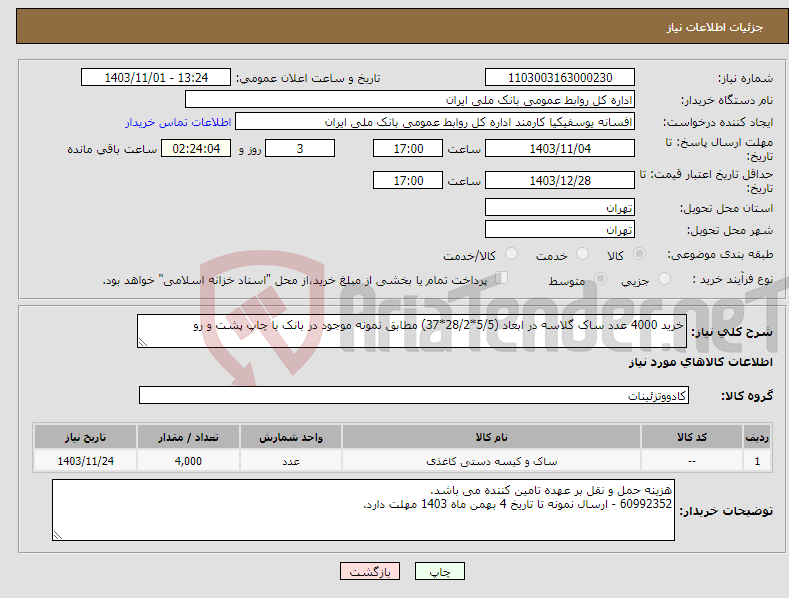Click the buyer organization name field
The image size is (789, 598).
pyautogui.click(x=410, y=100)
